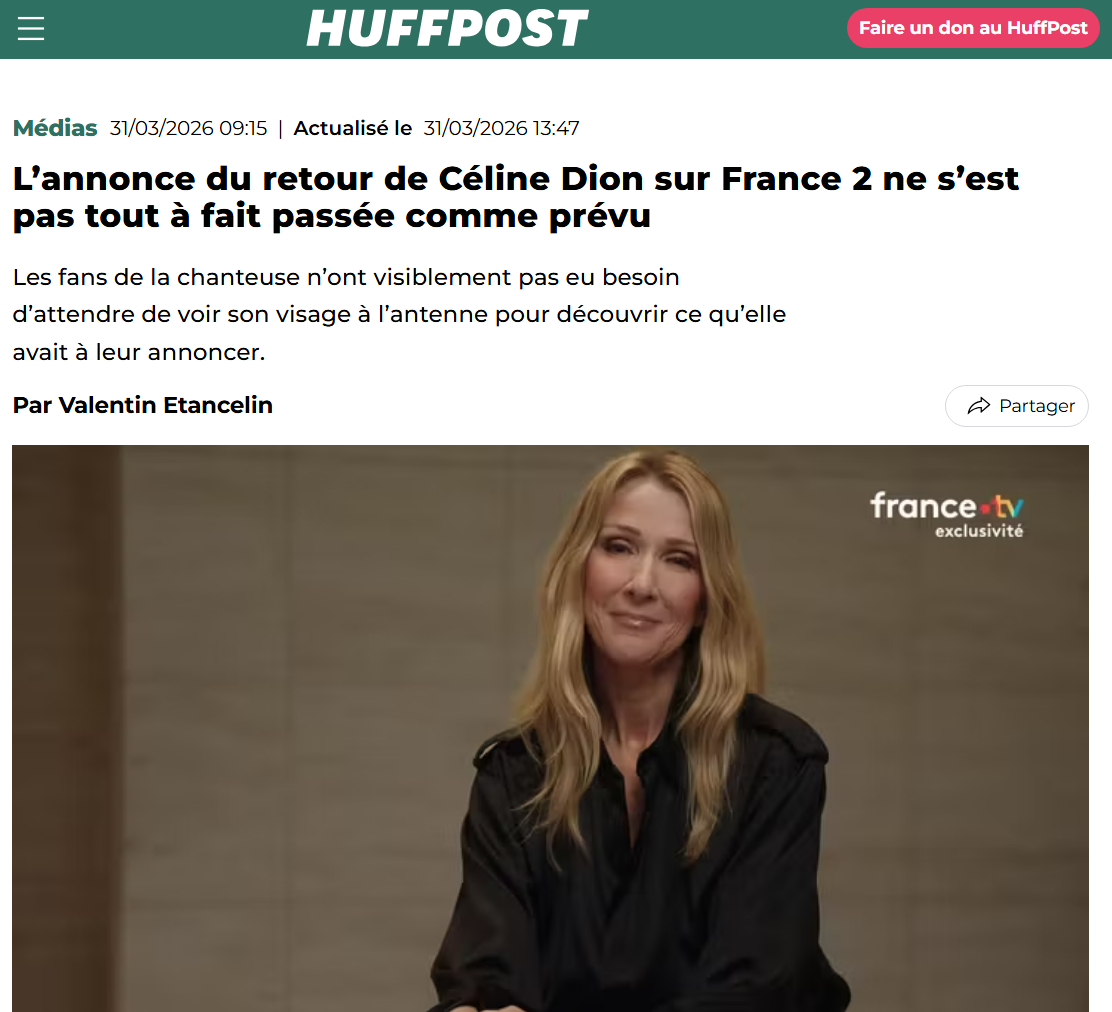Viewport: 1112px width, 1012px height.
Task: Select the publication date 31/03/2026 09:15
Action: [188, 128]
